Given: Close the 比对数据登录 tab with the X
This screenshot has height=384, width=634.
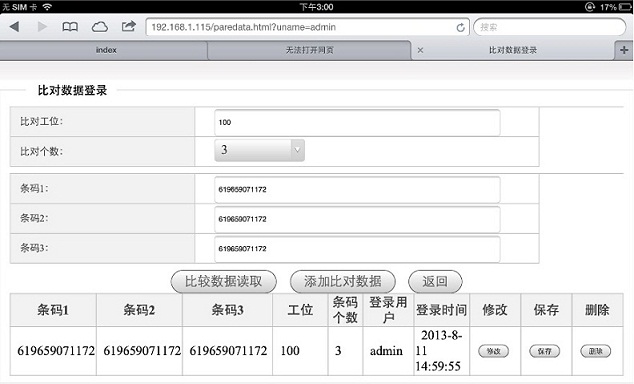Looking at the screenshot, I should pyautogui.click(x=421, y=50).
